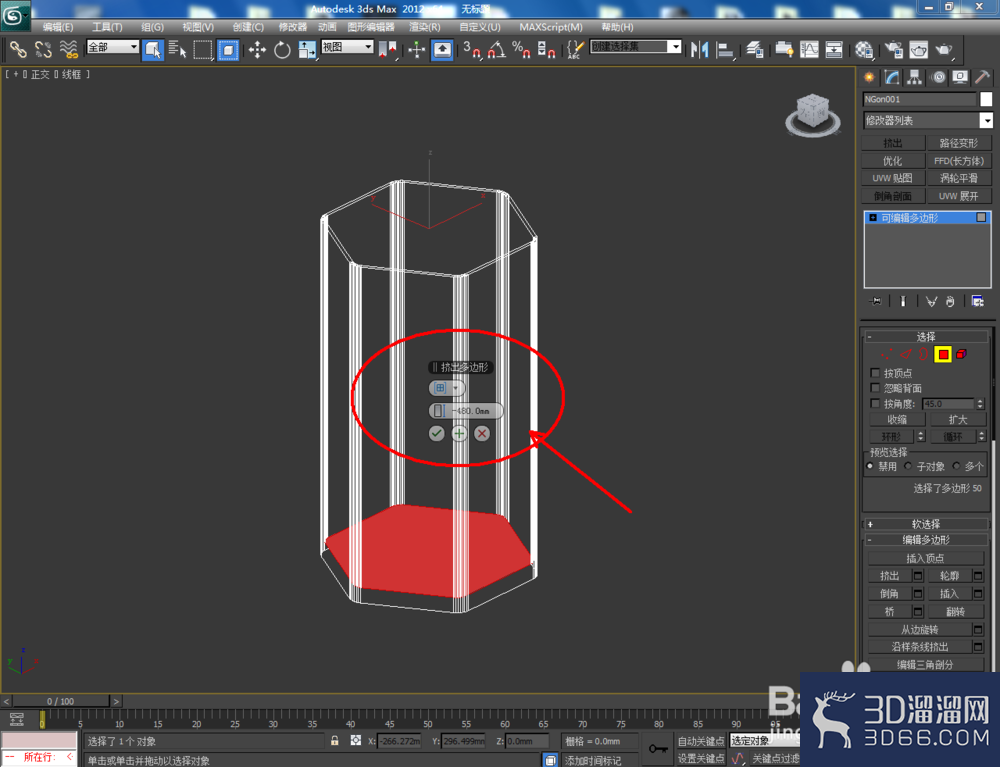Collapse the 编辑多边形 rollout
The height and width of the screenshot is (767, 1000).
point(925,540)
